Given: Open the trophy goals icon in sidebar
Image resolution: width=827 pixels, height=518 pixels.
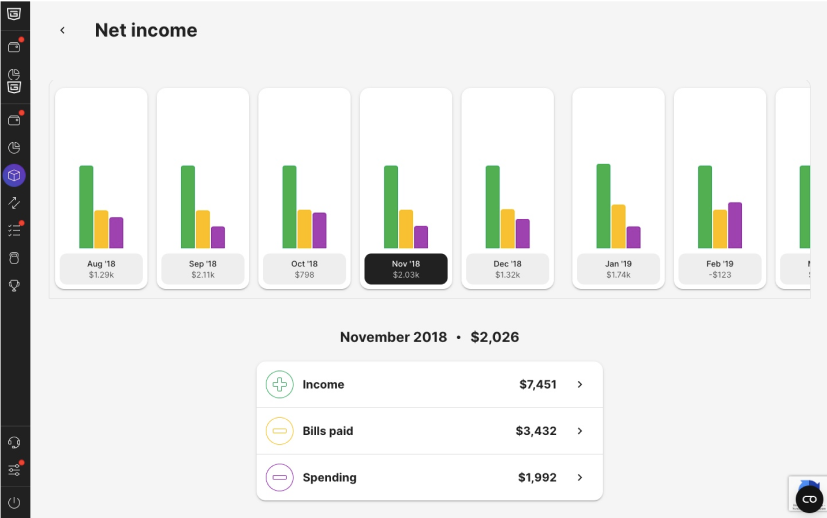Looking at the screenshot, I should click(14, 285).
